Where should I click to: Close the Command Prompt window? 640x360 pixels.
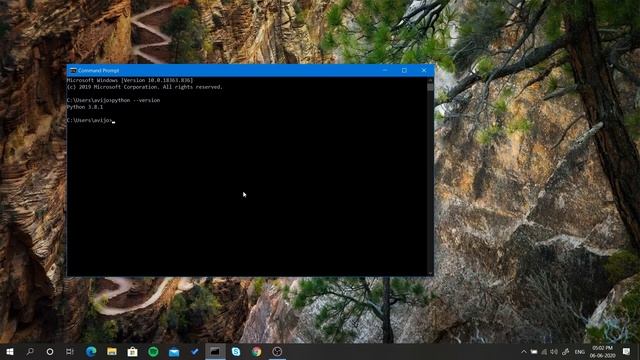click(424, 70)
